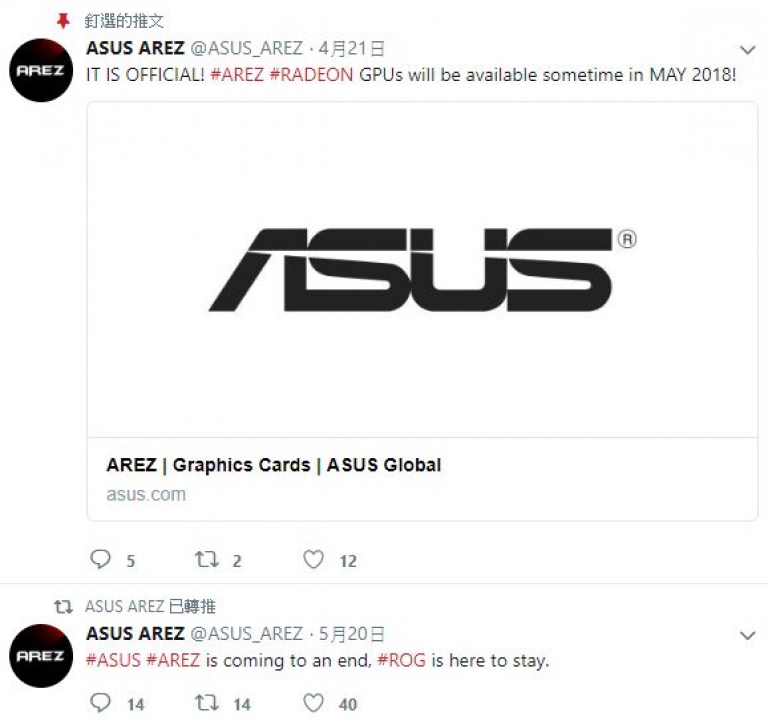Click the AREZ avatar on the May 20 tweet
Screen dimensions: 768x721
(x=41, y=656)
